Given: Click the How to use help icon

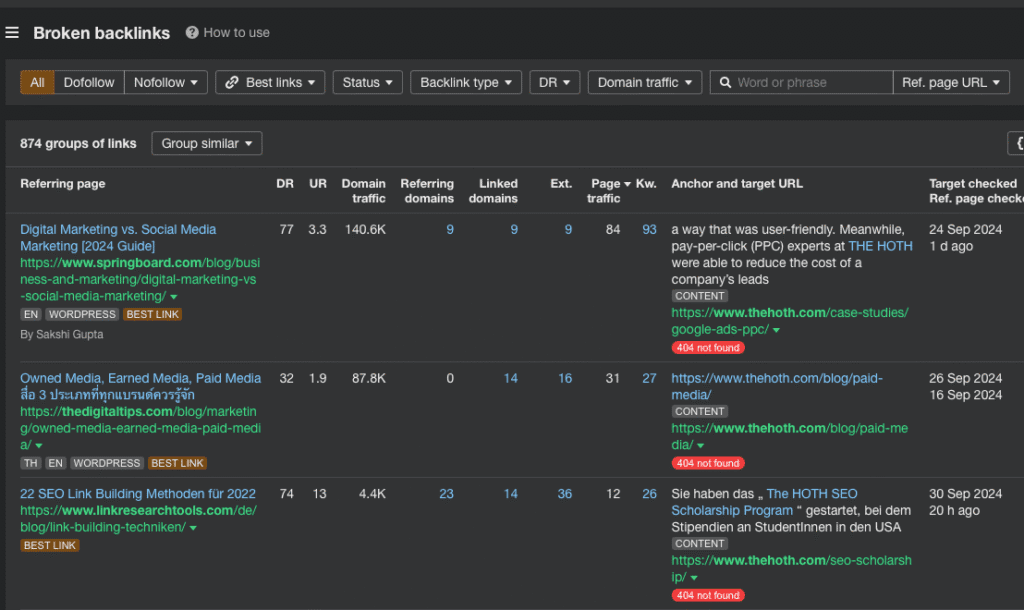Looking at the screenshot, I should coord(192,33).
